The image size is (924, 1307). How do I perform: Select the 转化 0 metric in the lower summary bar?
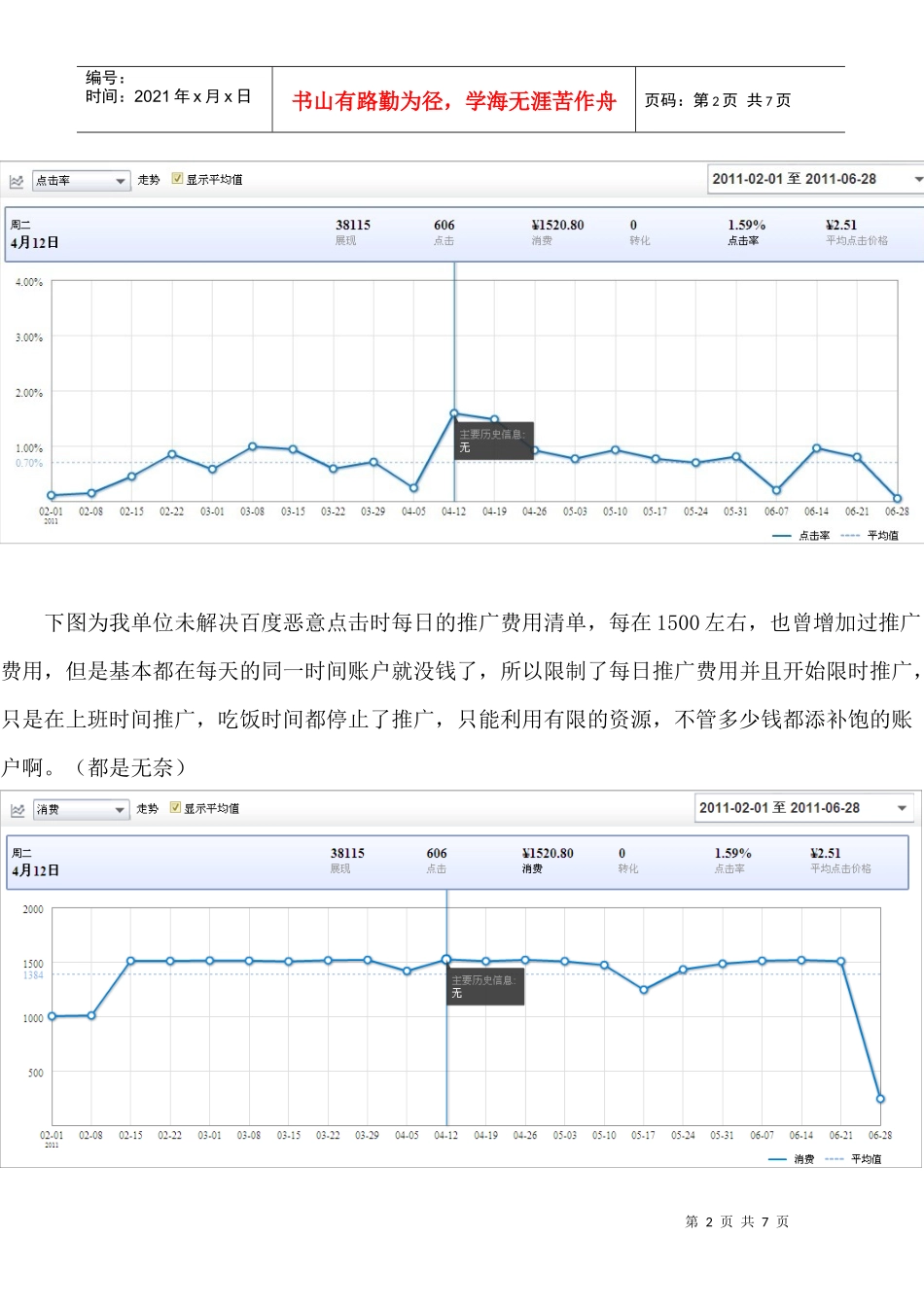click(627, 861)
